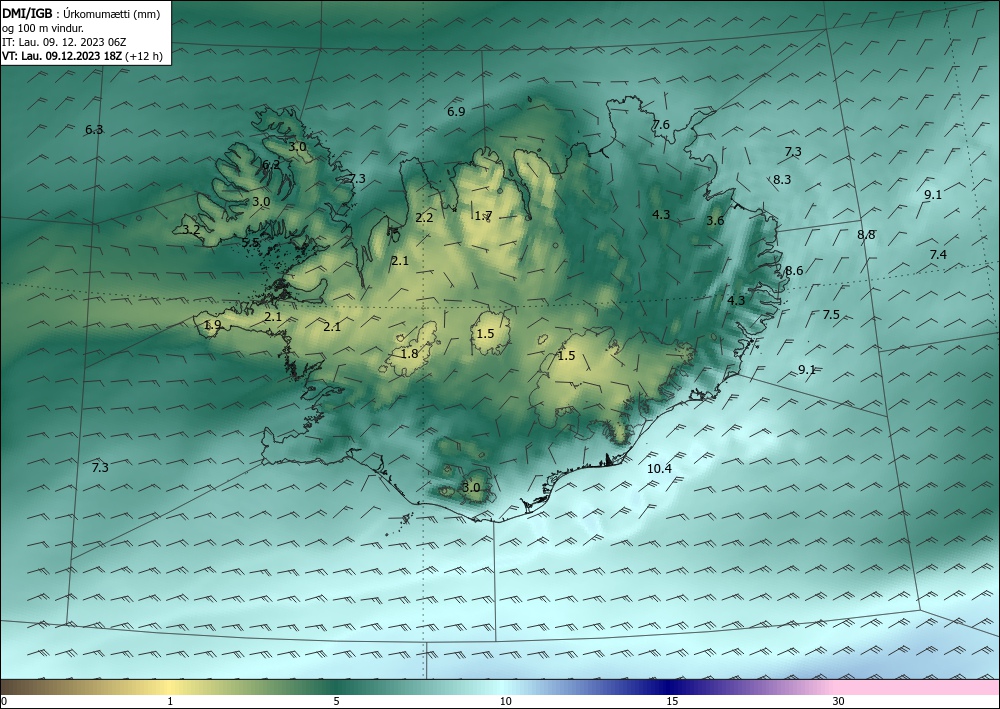
Task: Click the 1.8 value on Langjökull glacier
Action: pyautogui.click(x=409, y=354)
